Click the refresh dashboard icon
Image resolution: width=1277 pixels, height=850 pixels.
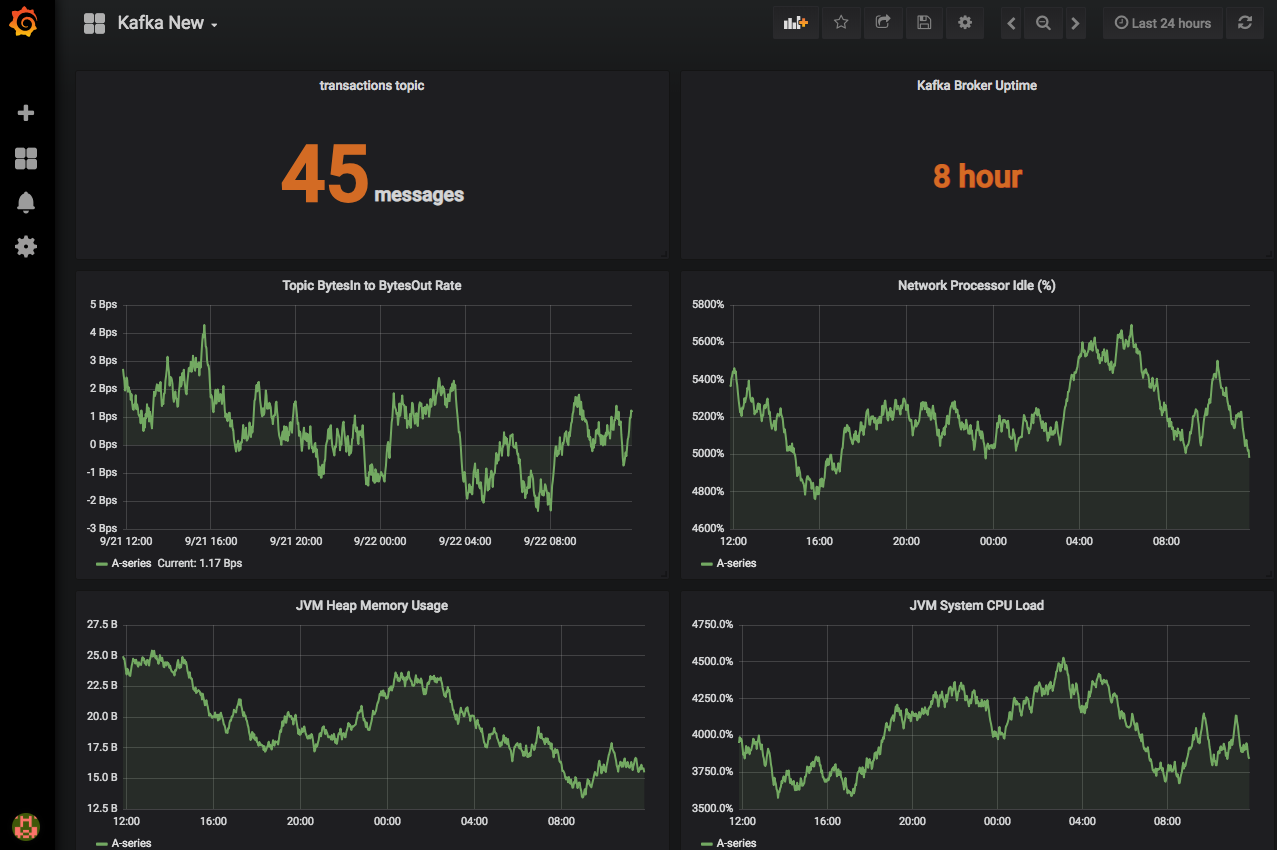click(1245, 23)
